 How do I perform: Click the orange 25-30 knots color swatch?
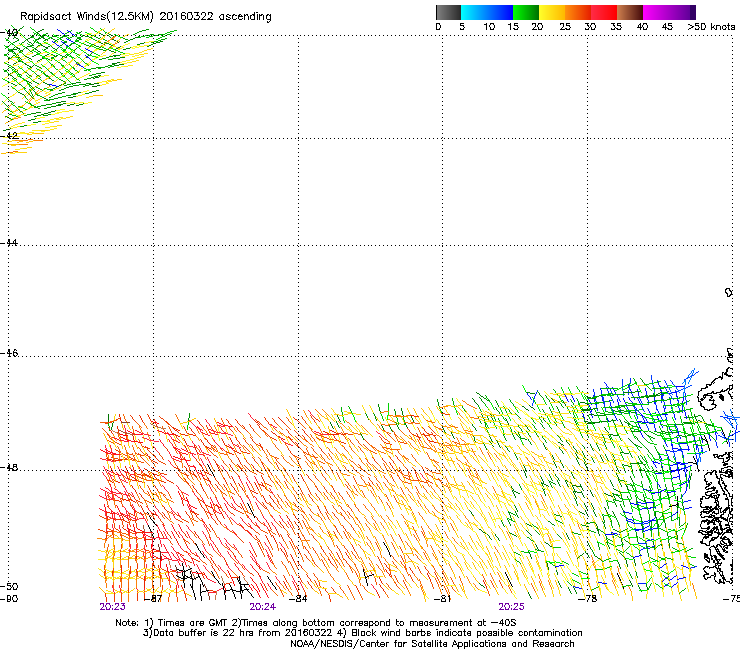pyautogui.click(x=578, y=12)
